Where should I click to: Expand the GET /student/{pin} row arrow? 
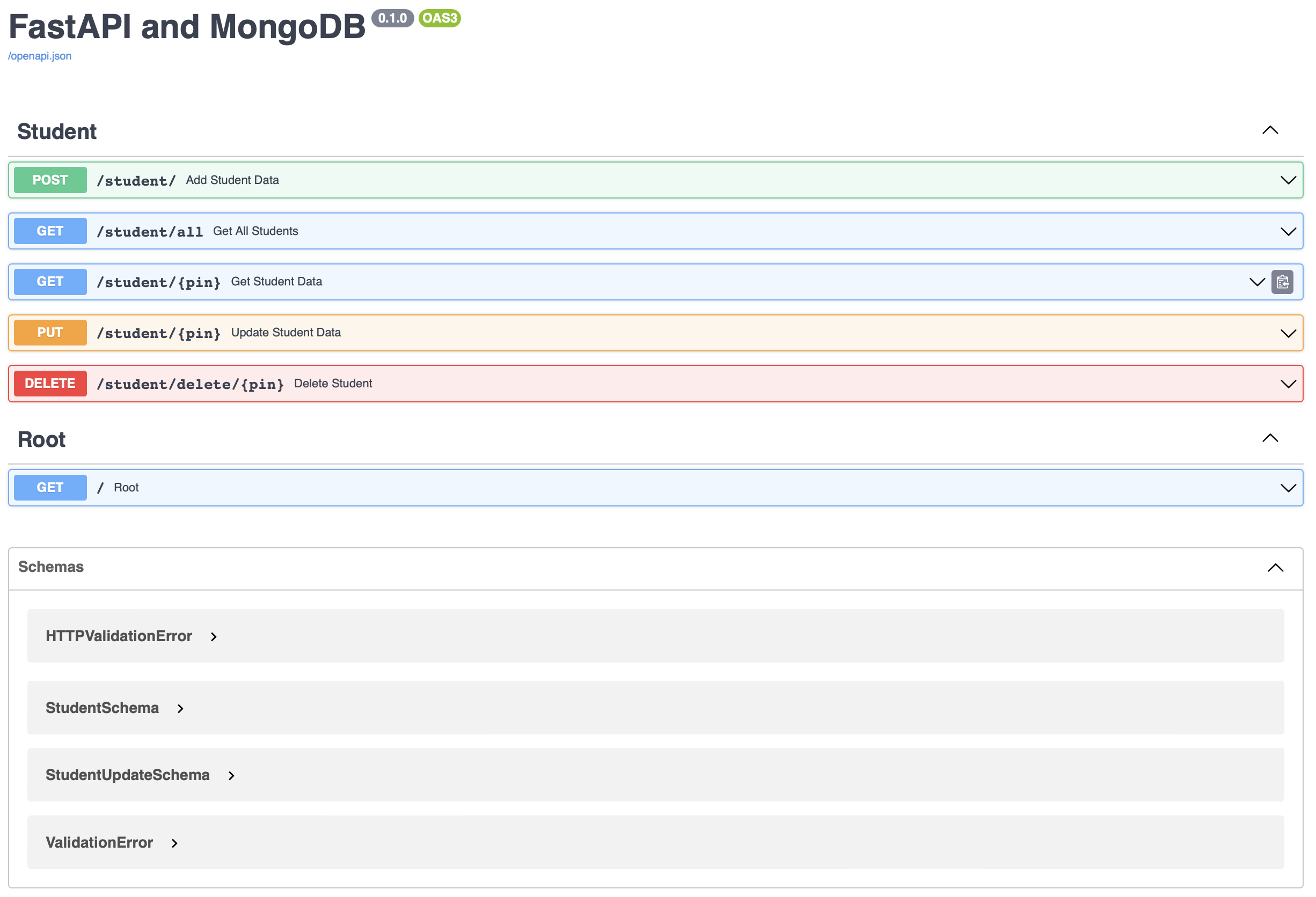1257,282
